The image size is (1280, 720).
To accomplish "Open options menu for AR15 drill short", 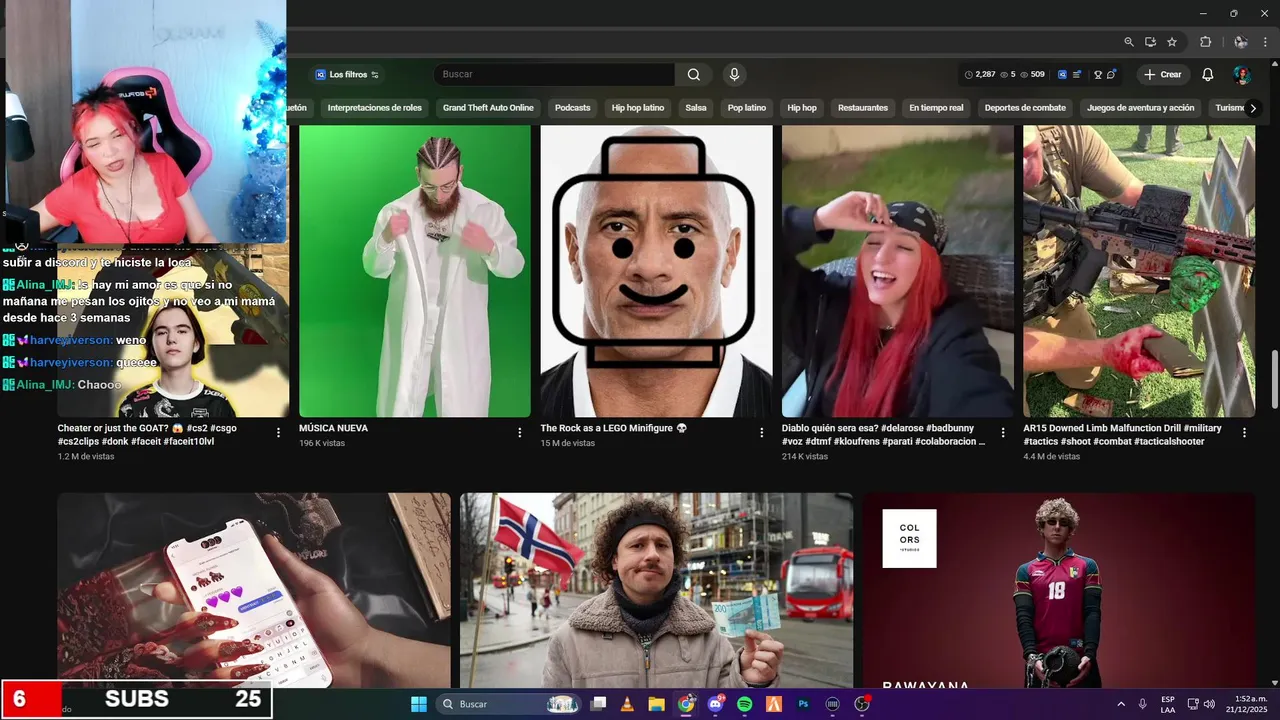I will pos(1244,433).
